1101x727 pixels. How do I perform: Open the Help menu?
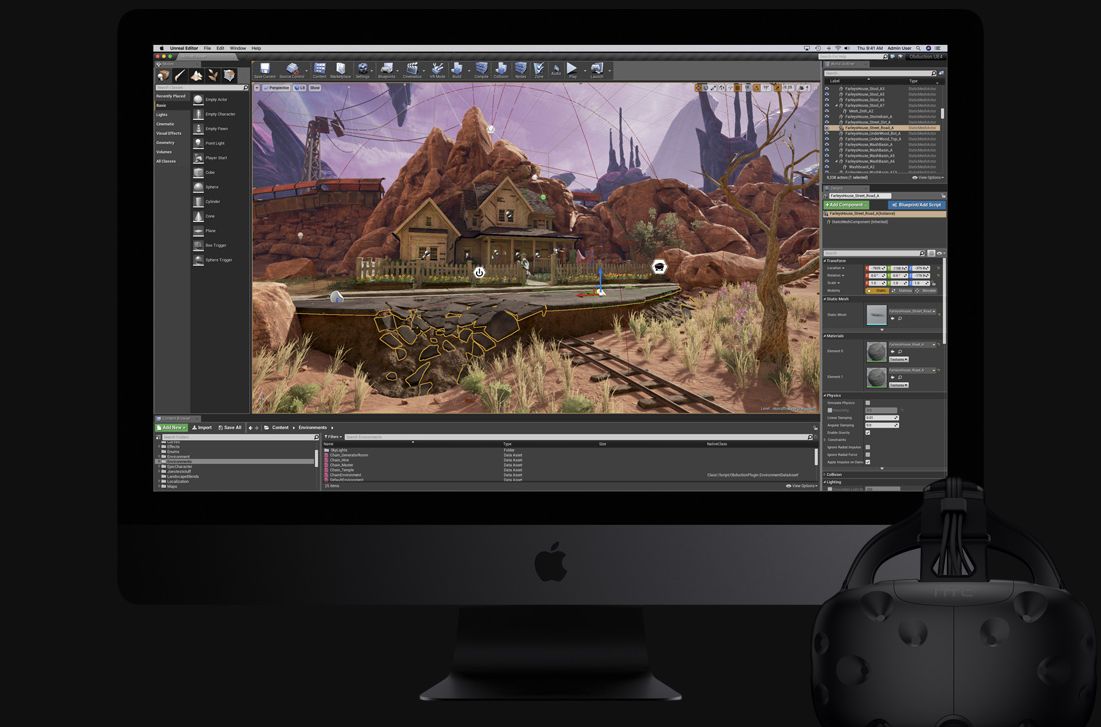256,48
